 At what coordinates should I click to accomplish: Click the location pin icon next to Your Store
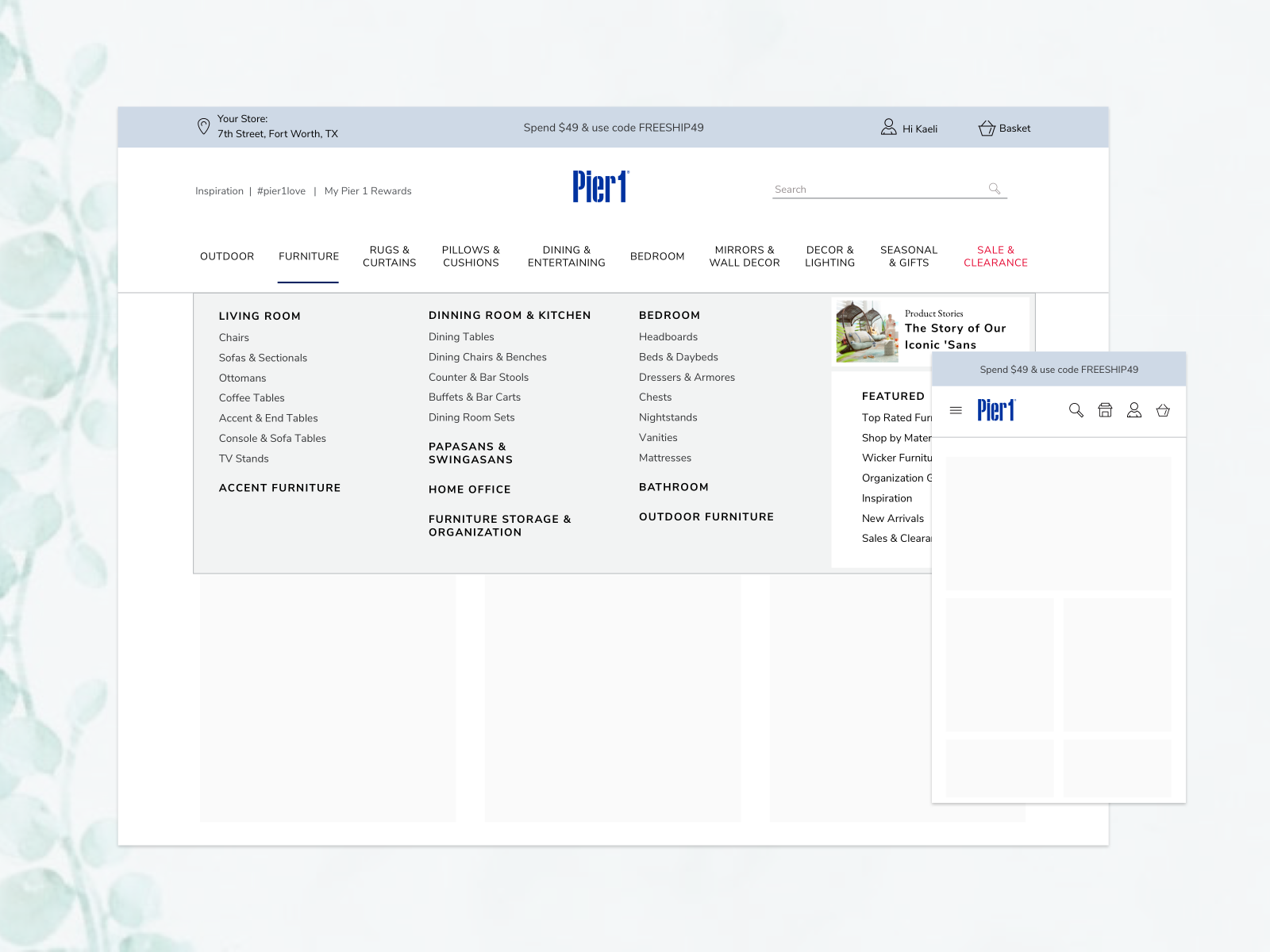click(x=203, y=127)
